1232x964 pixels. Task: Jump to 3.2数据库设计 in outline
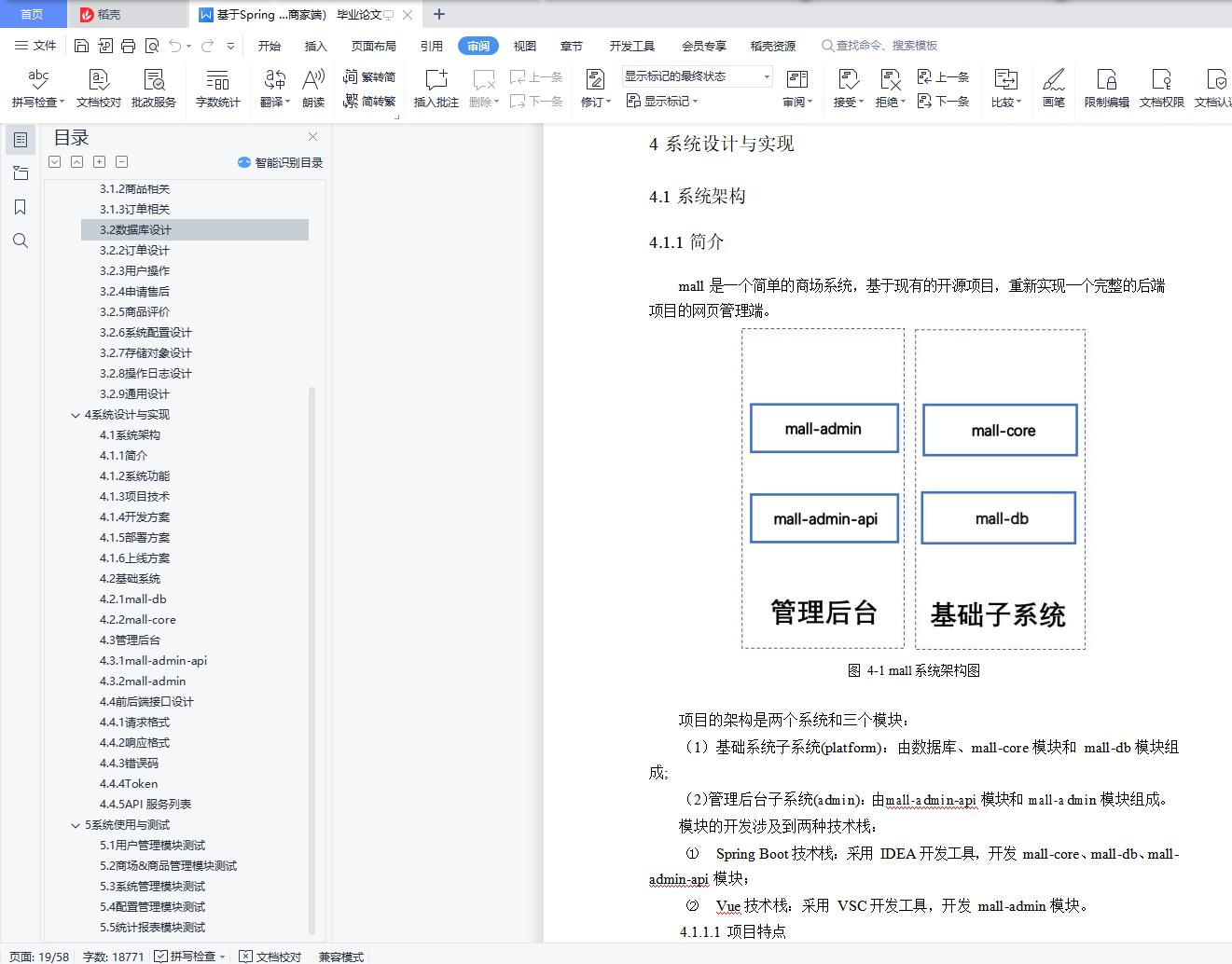[195, 230]
